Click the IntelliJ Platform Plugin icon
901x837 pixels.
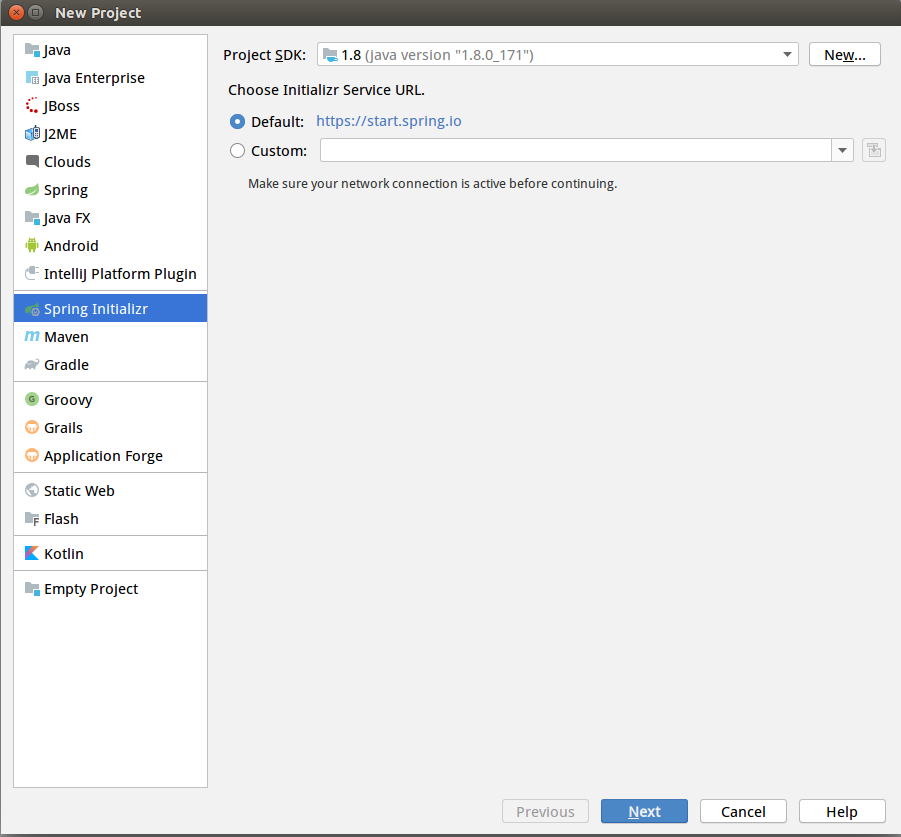click(x=32, y=273)
